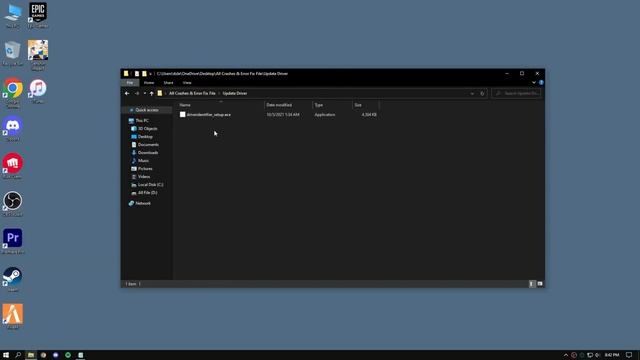640x360 pixels.
Task: Go forward in File Explorer
Action: pos(137,93)
